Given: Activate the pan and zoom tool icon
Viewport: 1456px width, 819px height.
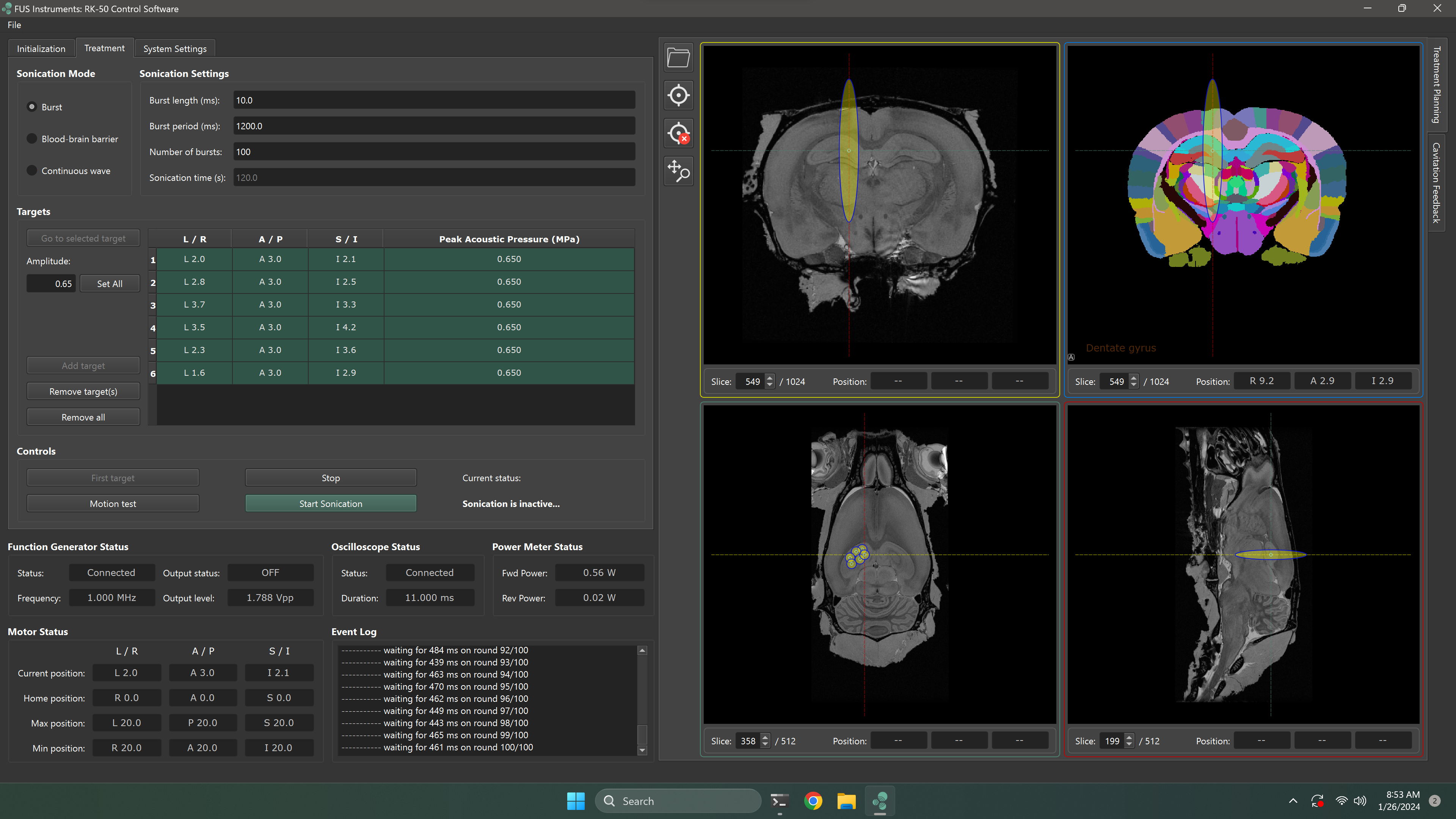Looking at the screenshot, I should (x=678, y=171).
